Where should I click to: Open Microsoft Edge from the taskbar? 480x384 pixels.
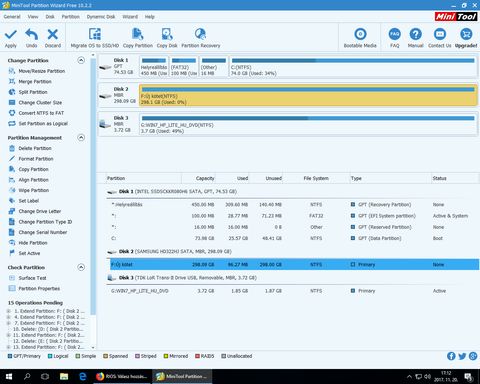[82, 377]
